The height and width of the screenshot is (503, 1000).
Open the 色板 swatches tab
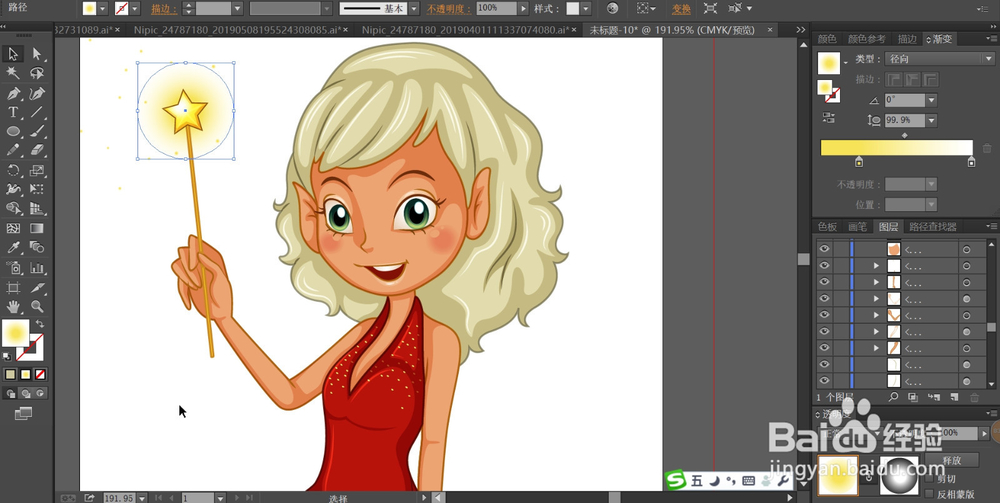coord(827,226)
